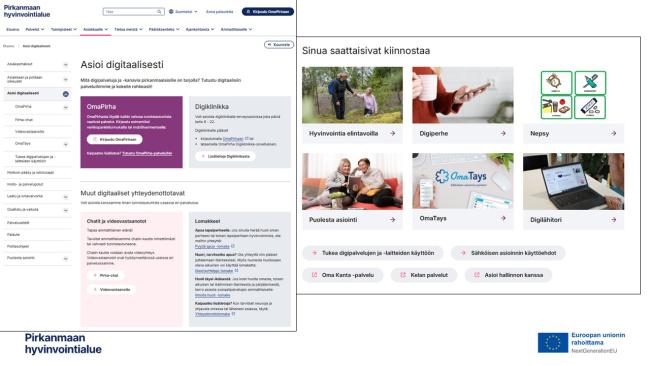Expand Asiakkaan ja potilaan oikeudet sidebar section
This screenshot has height=366, width=650.
(x=65, y=79)
